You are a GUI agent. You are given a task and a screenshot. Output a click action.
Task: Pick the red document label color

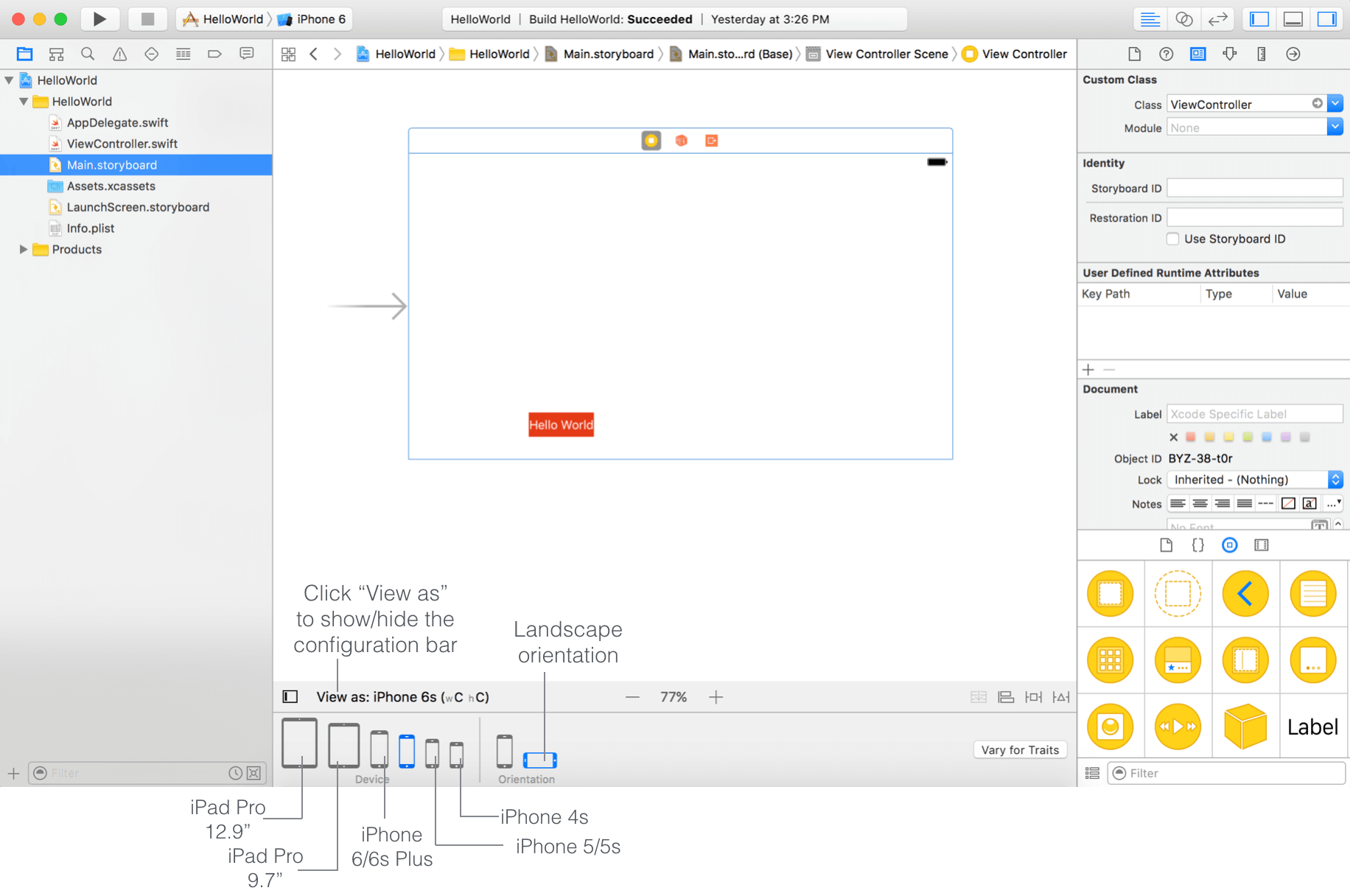(x=1191, y=438)
